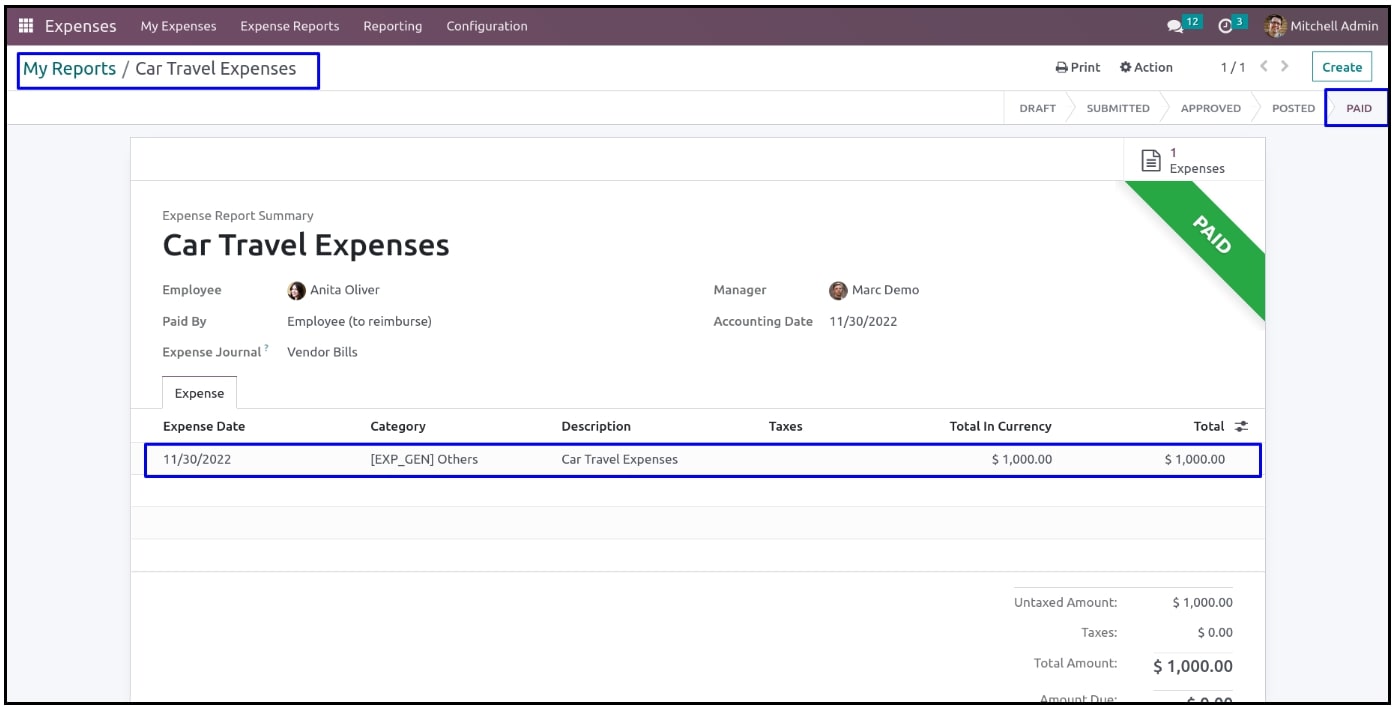Sort by Description column header
The height and width of the screenshot is (709, 1395).
[x=596, y=426]
